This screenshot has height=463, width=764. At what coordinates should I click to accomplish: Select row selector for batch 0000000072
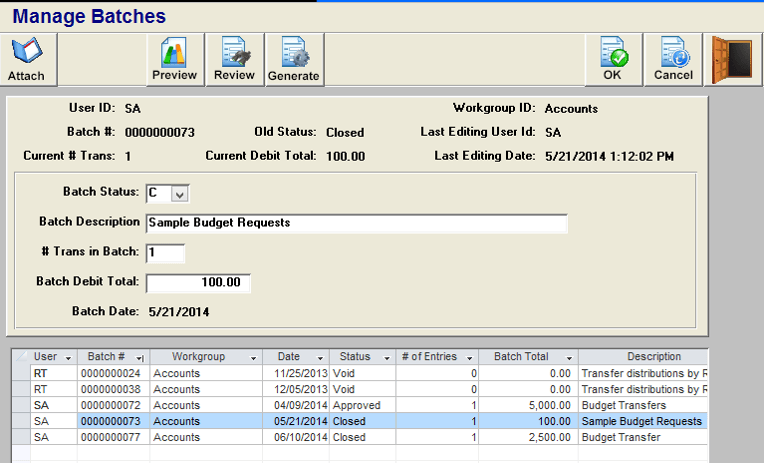21,405
